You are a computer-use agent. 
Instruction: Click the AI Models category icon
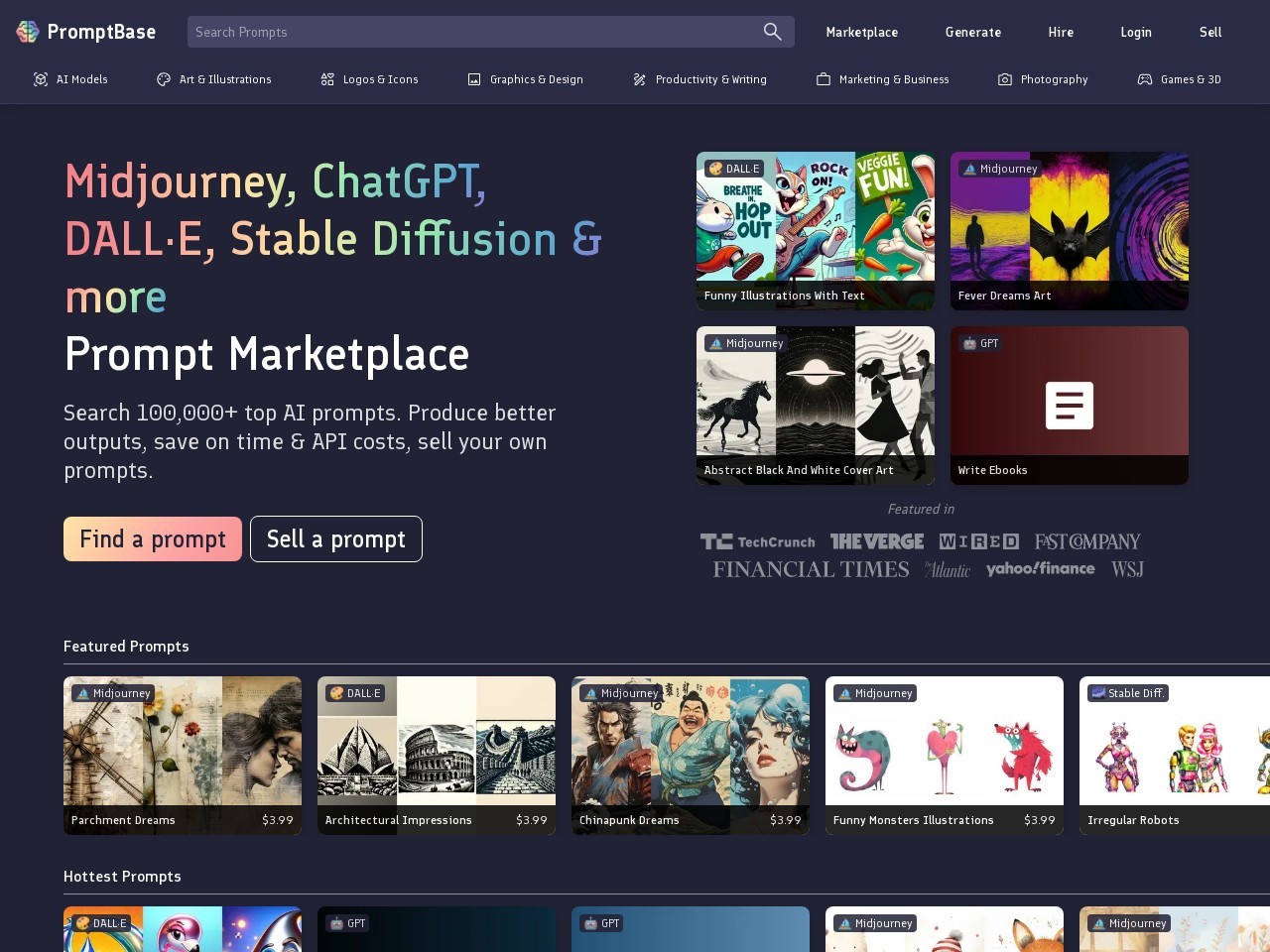[x=41, y=79]
